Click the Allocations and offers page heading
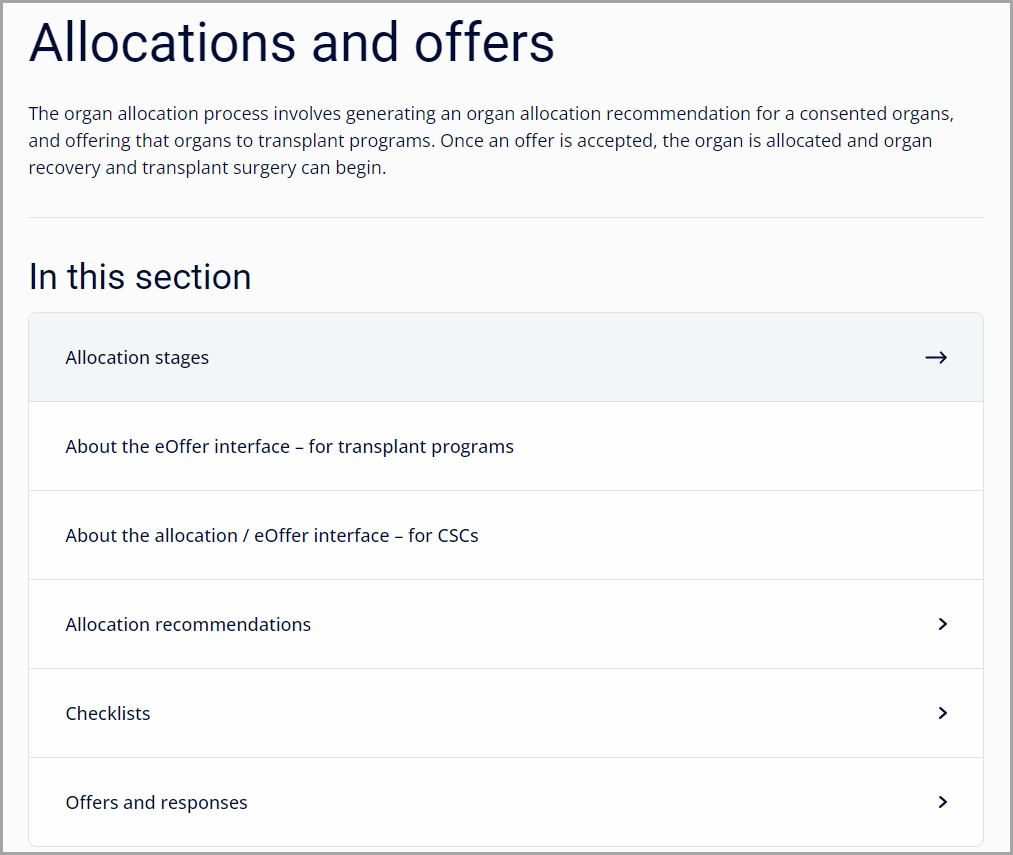The height and width of the screenshot is (855, 1013). (291, 43)
